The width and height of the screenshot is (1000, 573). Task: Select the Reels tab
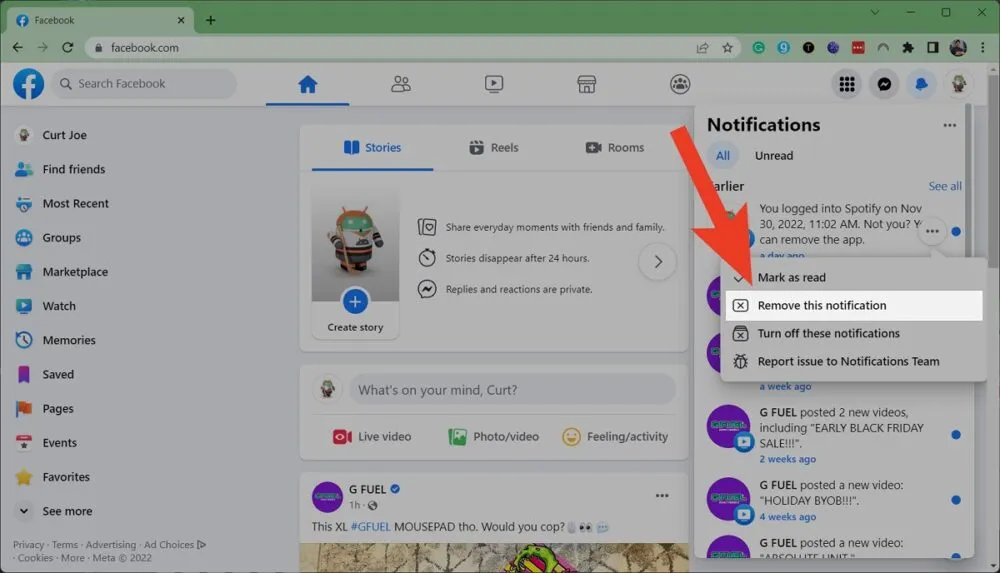494,147
